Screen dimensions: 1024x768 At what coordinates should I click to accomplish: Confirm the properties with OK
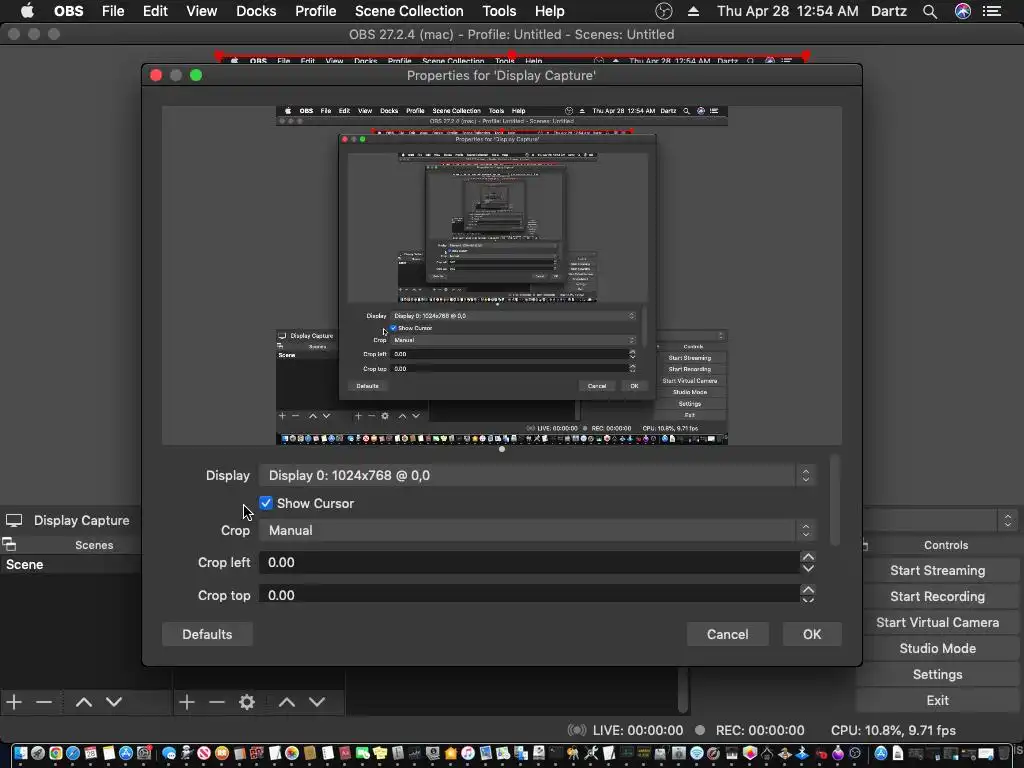(x=812, y=634)
